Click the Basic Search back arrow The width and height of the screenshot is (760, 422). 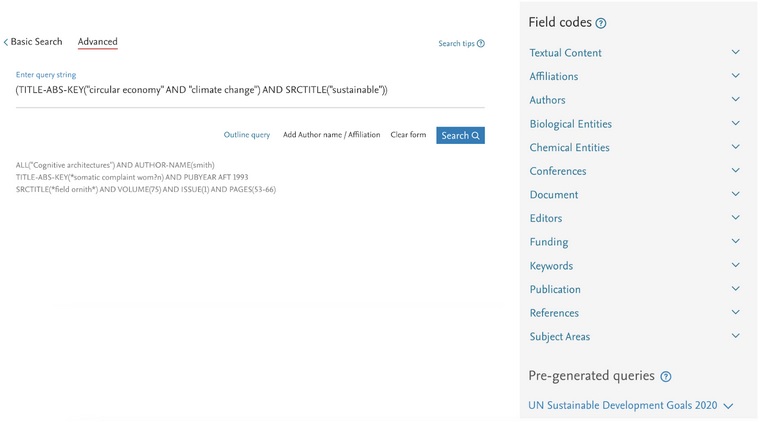[x=6, y=42]
